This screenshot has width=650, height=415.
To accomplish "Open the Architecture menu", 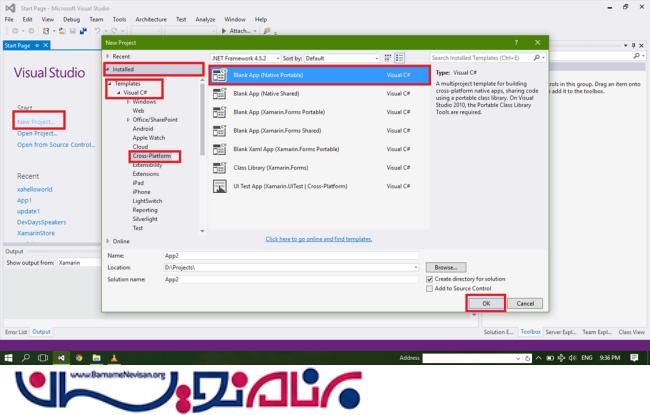I will tap(151, 19).
